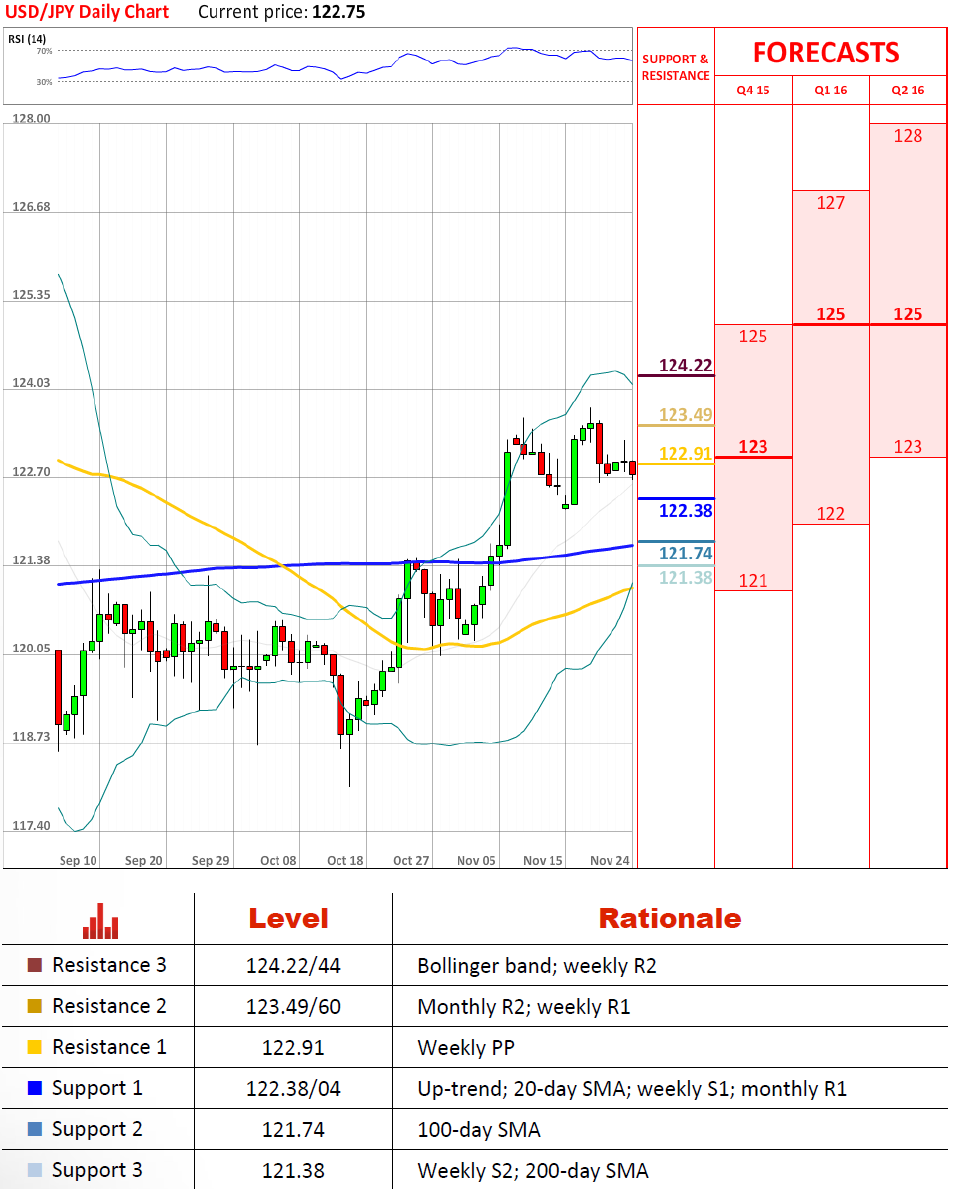The image size is (954, 1189).
Task: Click the 117.40 price axis label
Action: [31, 826]
